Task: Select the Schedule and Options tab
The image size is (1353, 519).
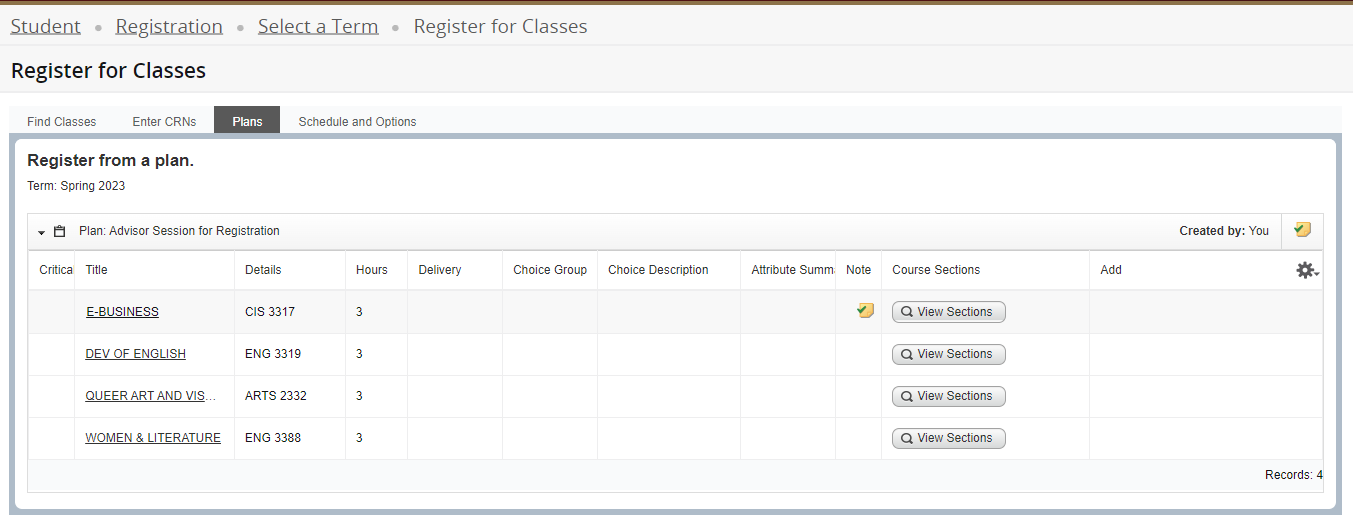Action: pos(357,122)
